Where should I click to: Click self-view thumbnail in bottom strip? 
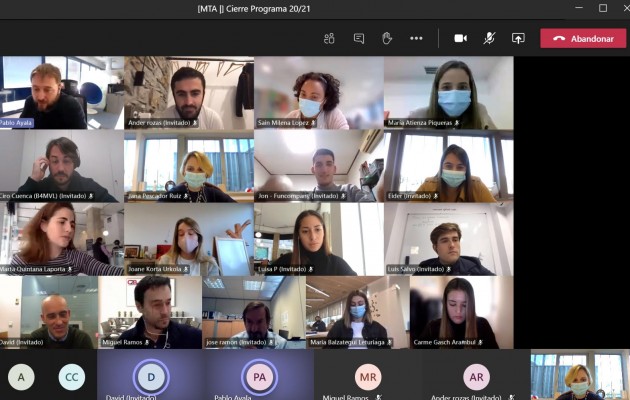pos(580,375)
